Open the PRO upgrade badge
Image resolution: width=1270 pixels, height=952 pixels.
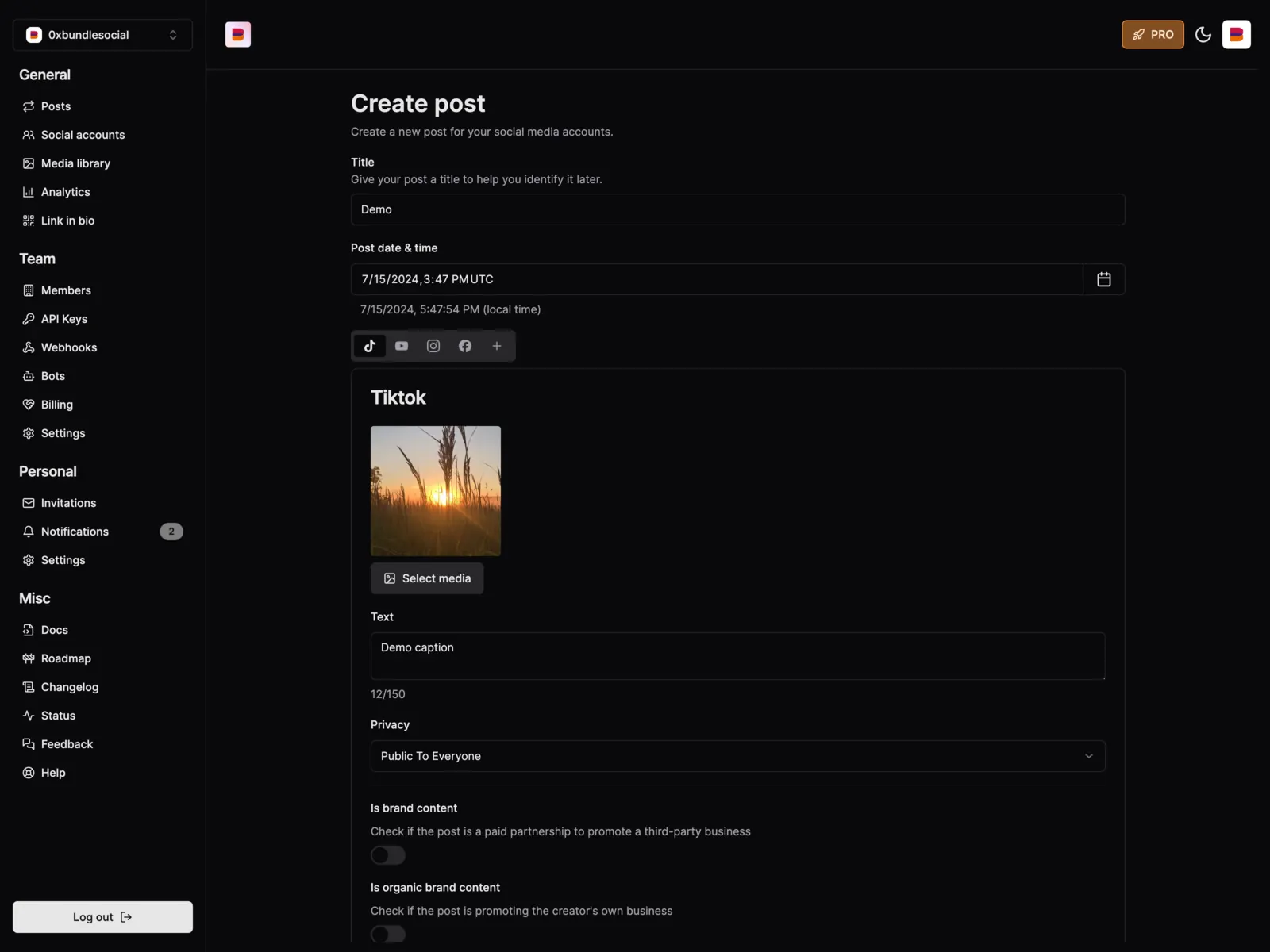[x=1153, y=34]
